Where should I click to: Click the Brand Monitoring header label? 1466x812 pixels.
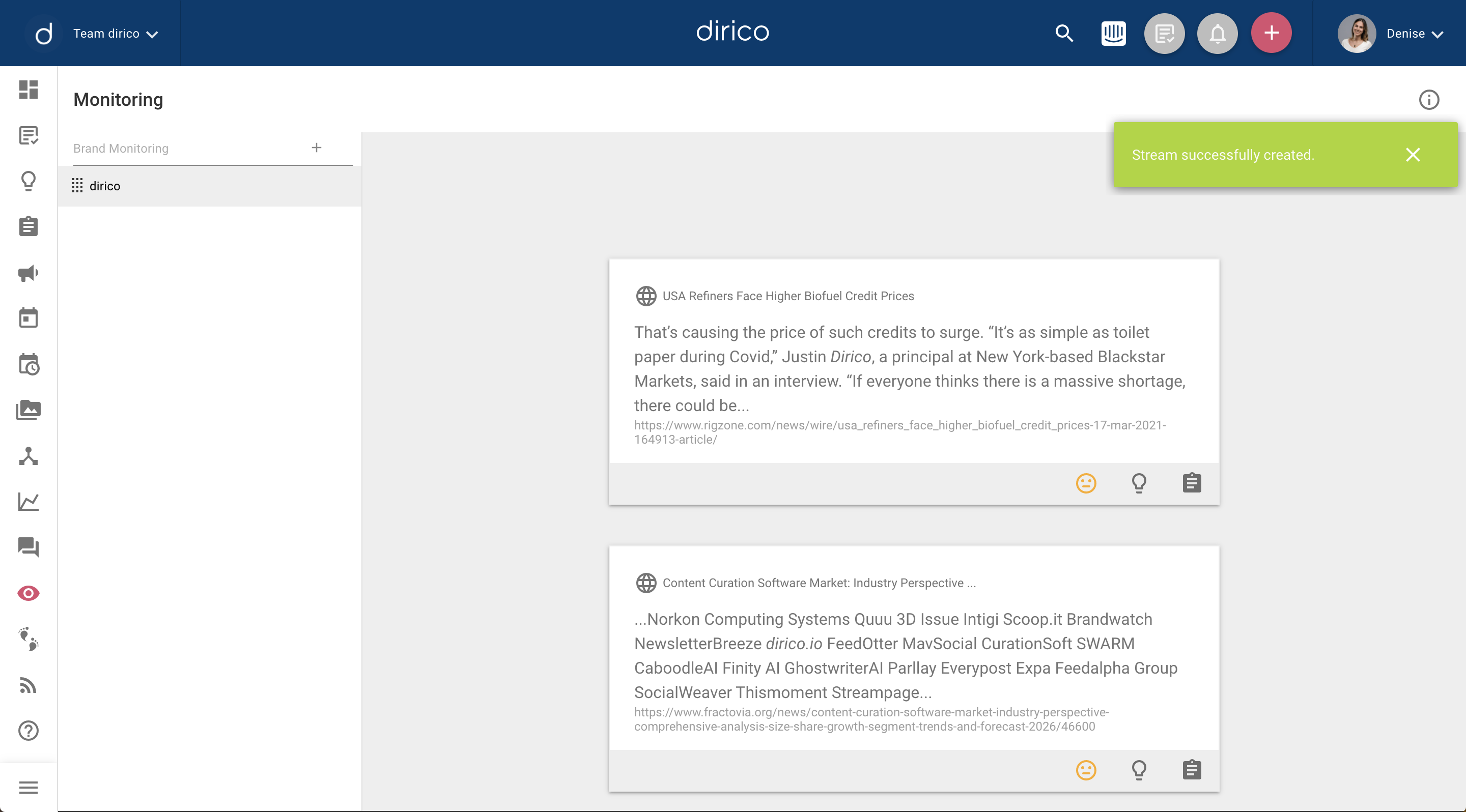(121, 149)
